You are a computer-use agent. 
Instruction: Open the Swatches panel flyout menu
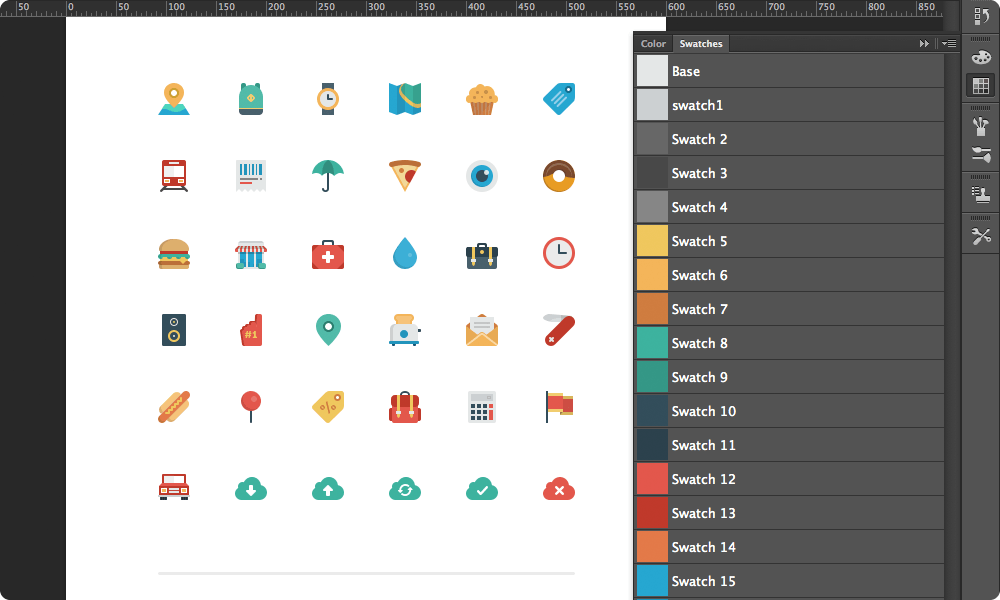click(948, 43)
